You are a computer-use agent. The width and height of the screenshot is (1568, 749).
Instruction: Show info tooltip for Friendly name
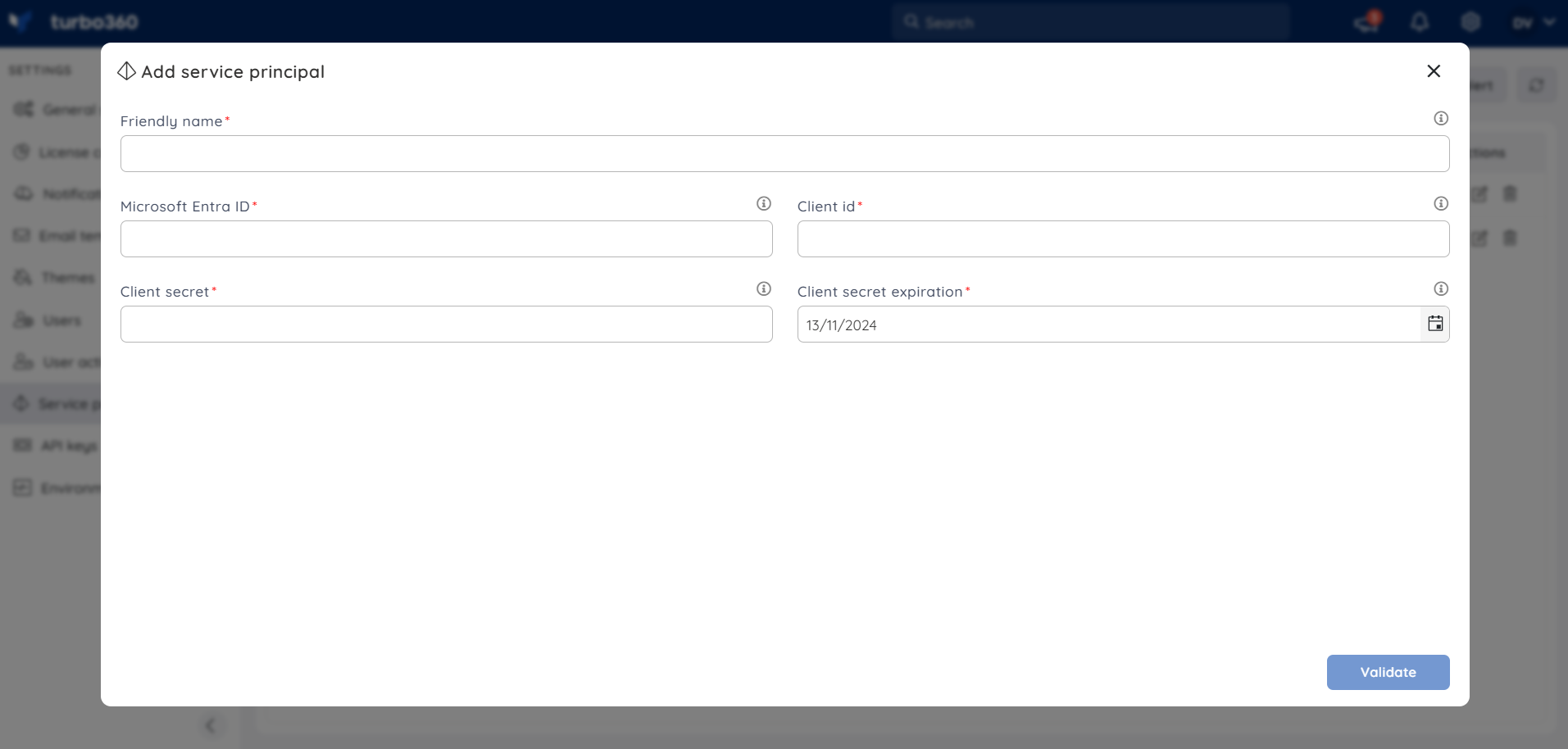(1440, 118)
